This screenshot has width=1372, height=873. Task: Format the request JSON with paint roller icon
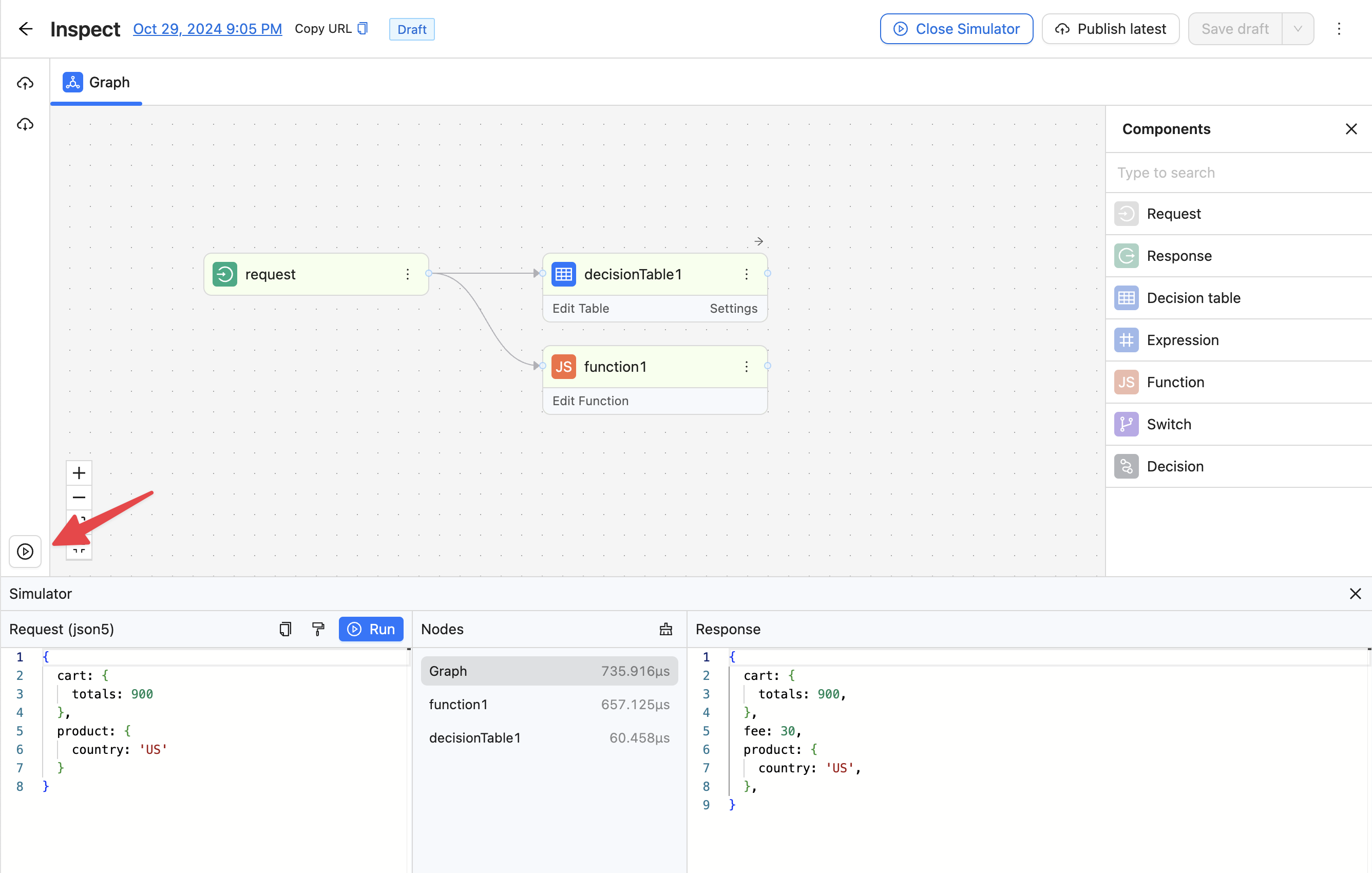318,629
